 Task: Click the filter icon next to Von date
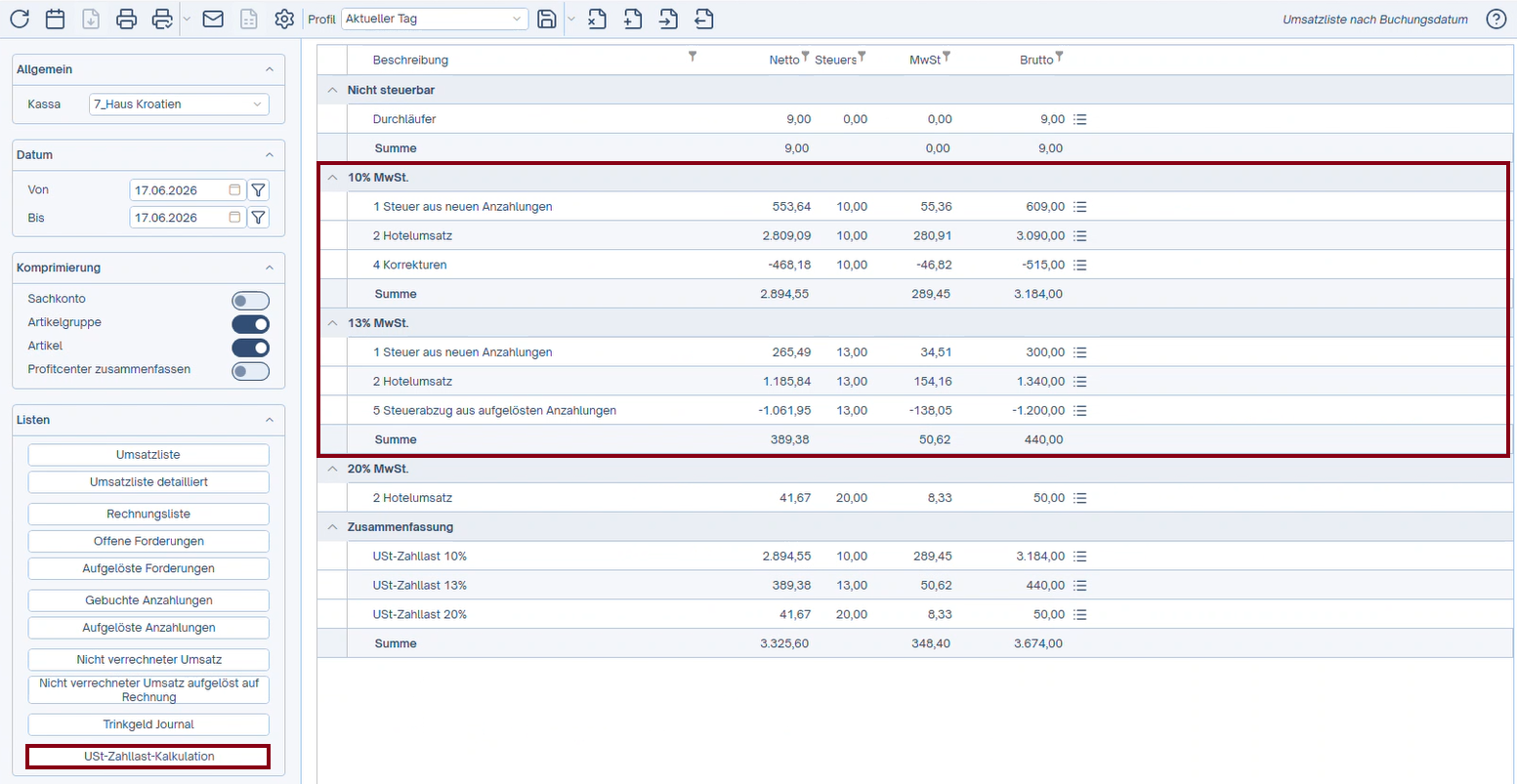[x=259, y=190]
